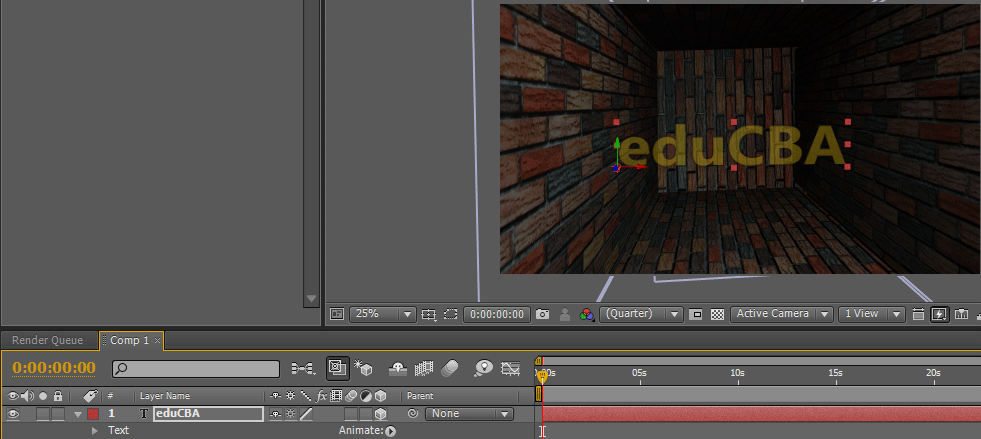The width and height of the screenshot is (981, 439).
Task: Hide all shy layers in timeline
Action: click(x=398, y=369)
